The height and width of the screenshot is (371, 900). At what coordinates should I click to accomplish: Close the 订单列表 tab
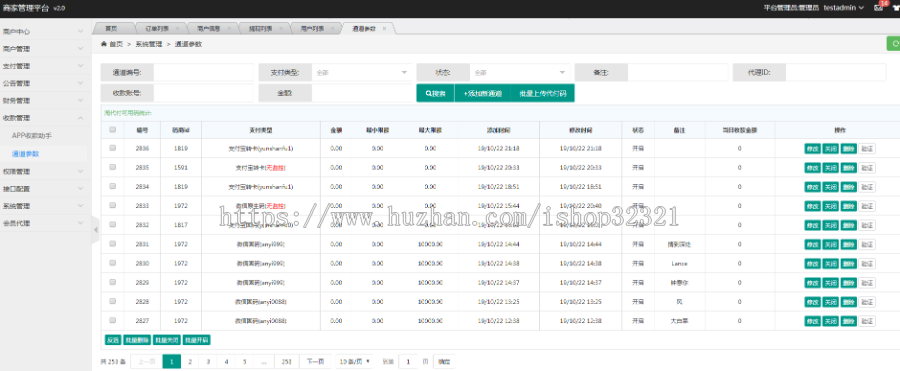(177, 28)
